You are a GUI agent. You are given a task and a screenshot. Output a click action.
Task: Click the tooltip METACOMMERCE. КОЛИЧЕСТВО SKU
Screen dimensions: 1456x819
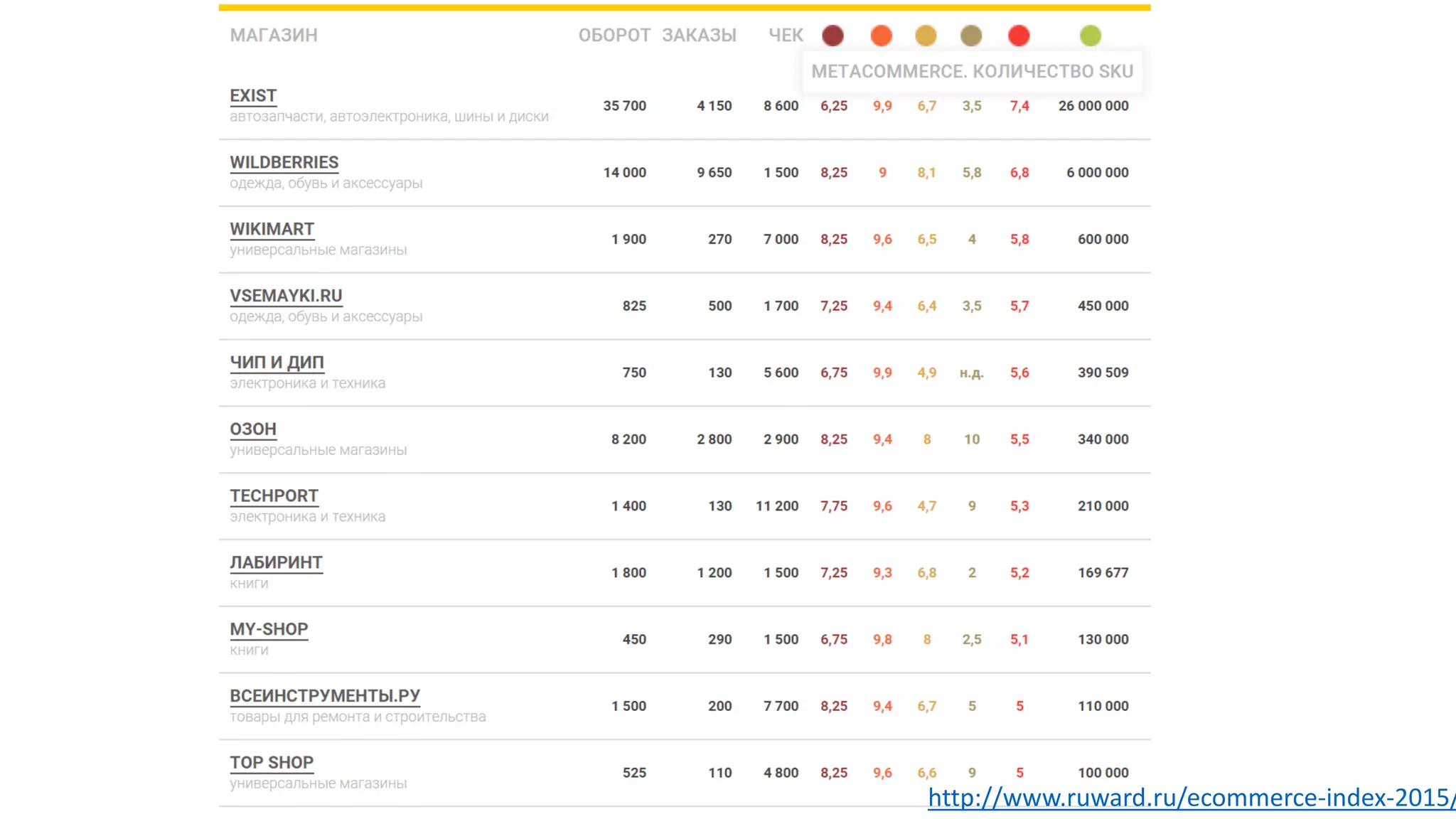click(x=972, y=72)
